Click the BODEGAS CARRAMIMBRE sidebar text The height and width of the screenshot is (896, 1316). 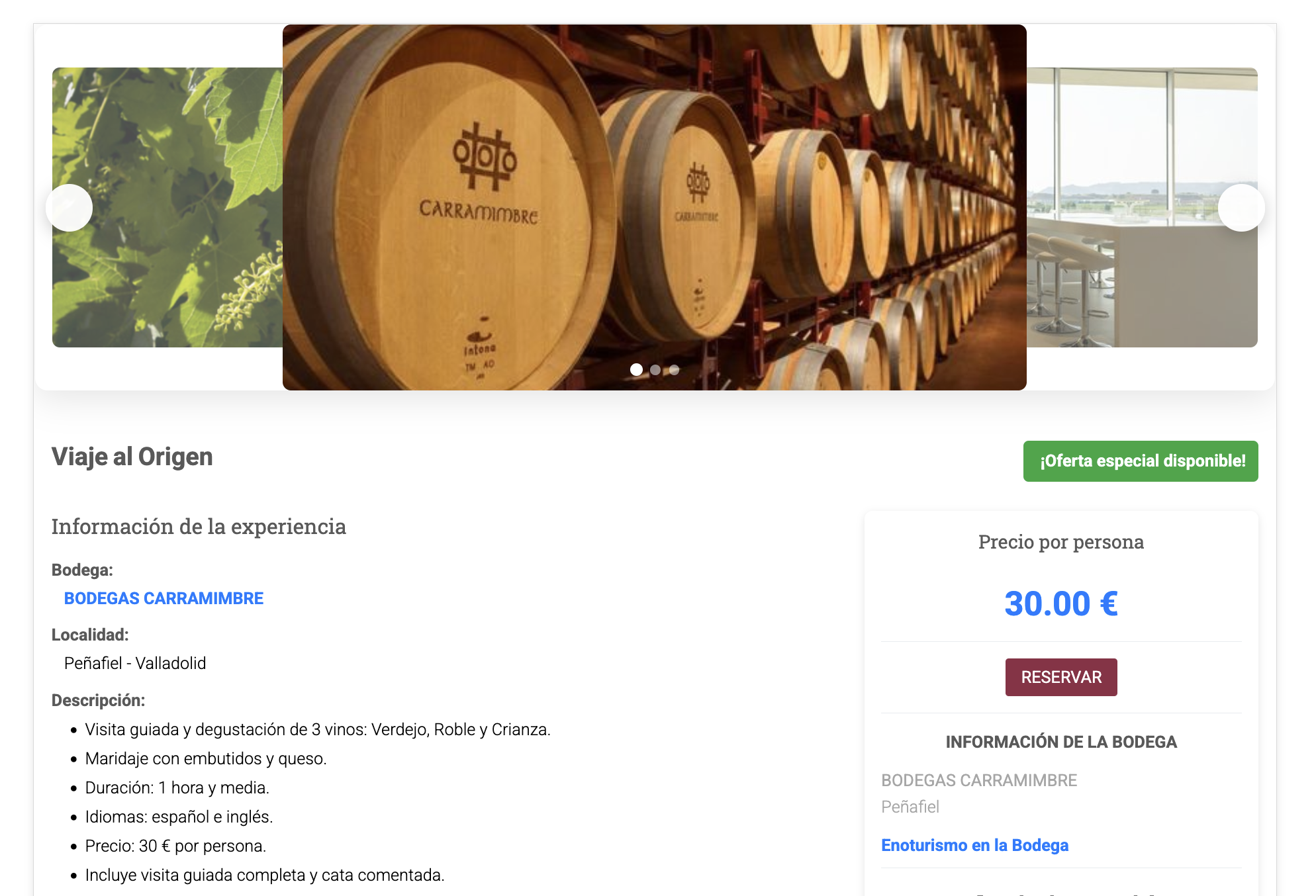979,780
